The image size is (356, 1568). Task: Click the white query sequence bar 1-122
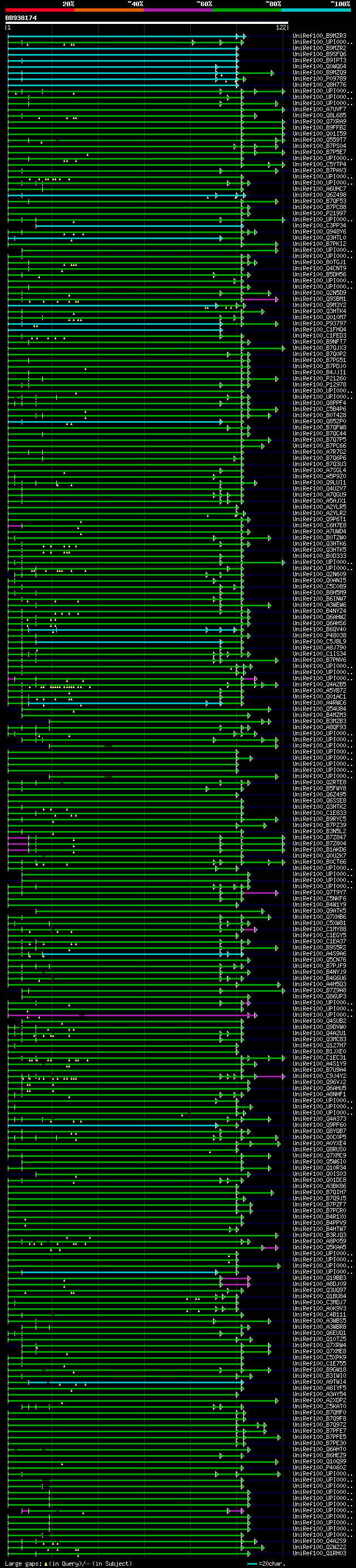click(147, 23)
